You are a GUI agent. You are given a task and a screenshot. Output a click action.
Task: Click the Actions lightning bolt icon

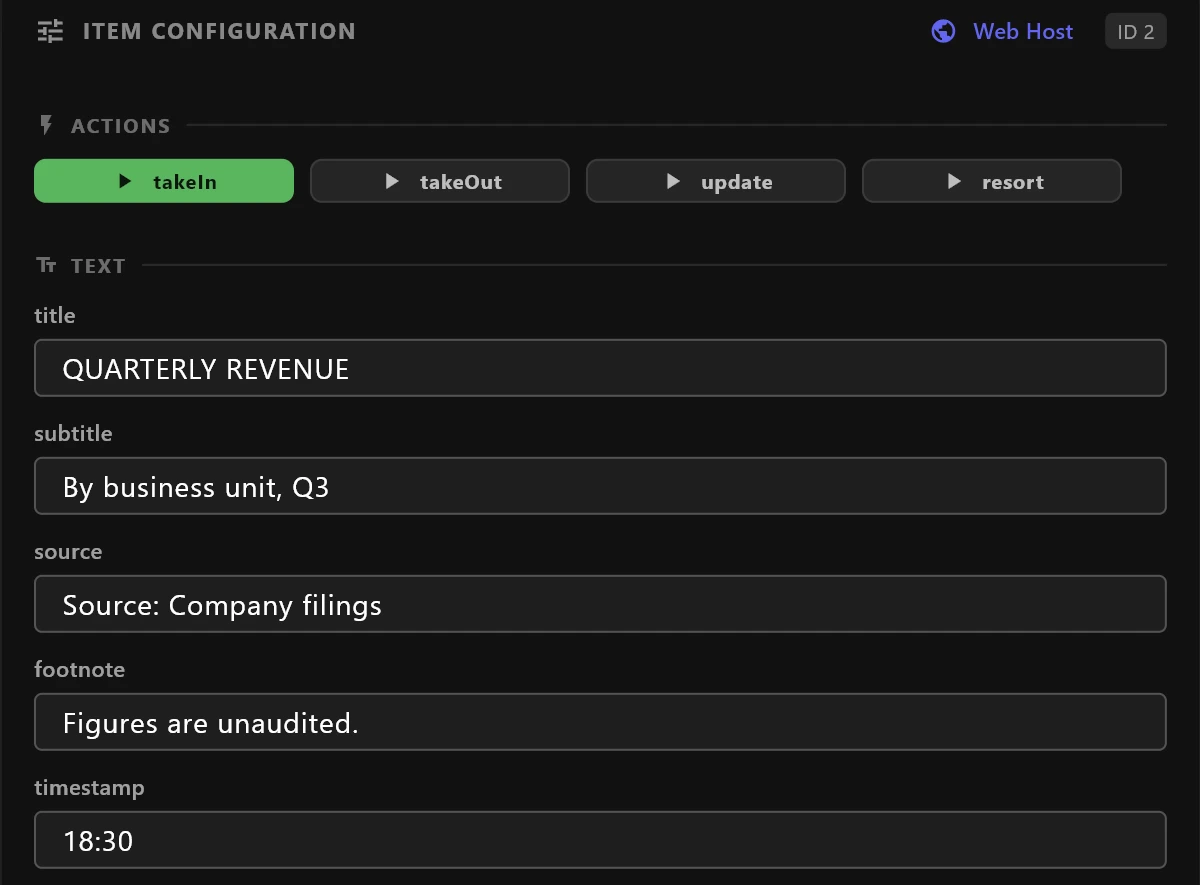tap(45, 125)
